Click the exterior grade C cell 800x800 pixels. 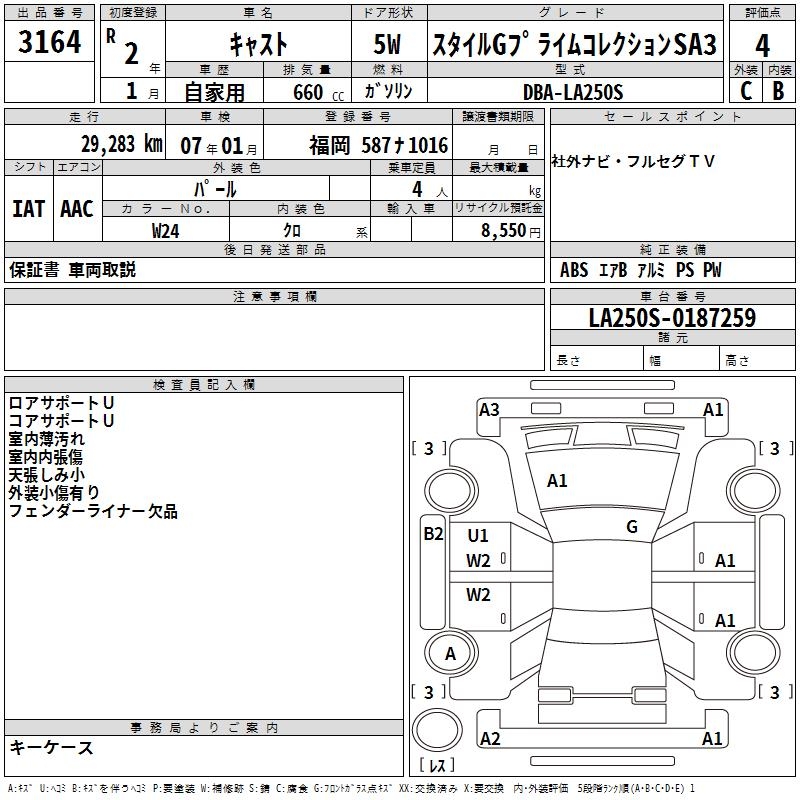point(746,90)
